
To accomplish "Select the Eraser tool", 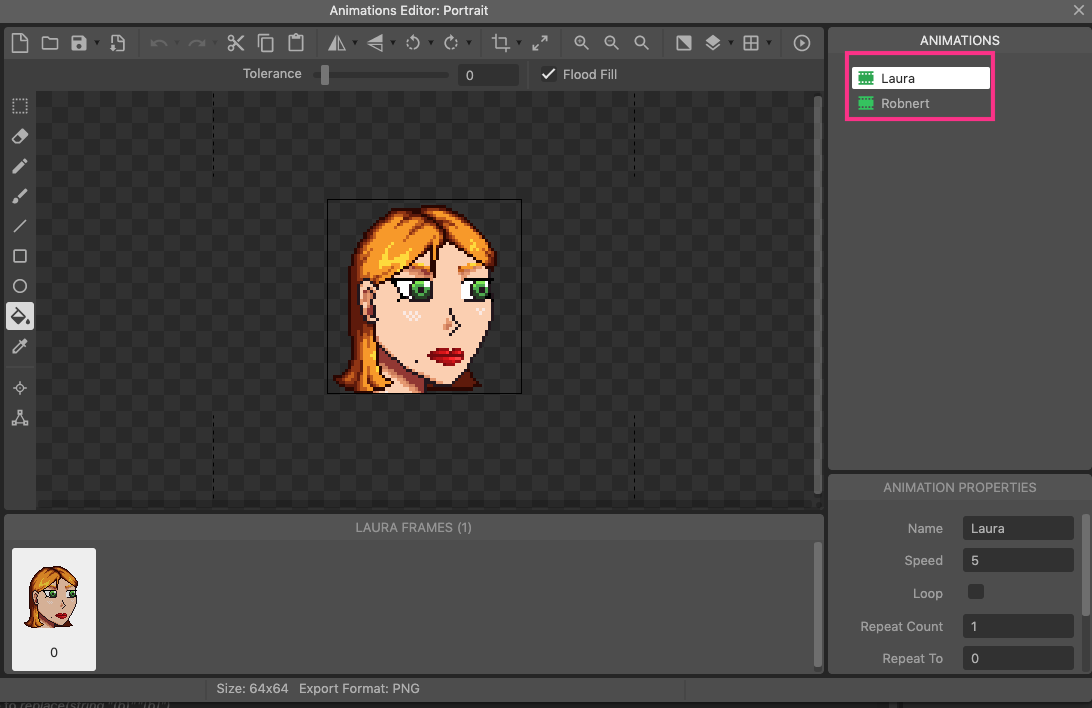I will pos(19,136).
